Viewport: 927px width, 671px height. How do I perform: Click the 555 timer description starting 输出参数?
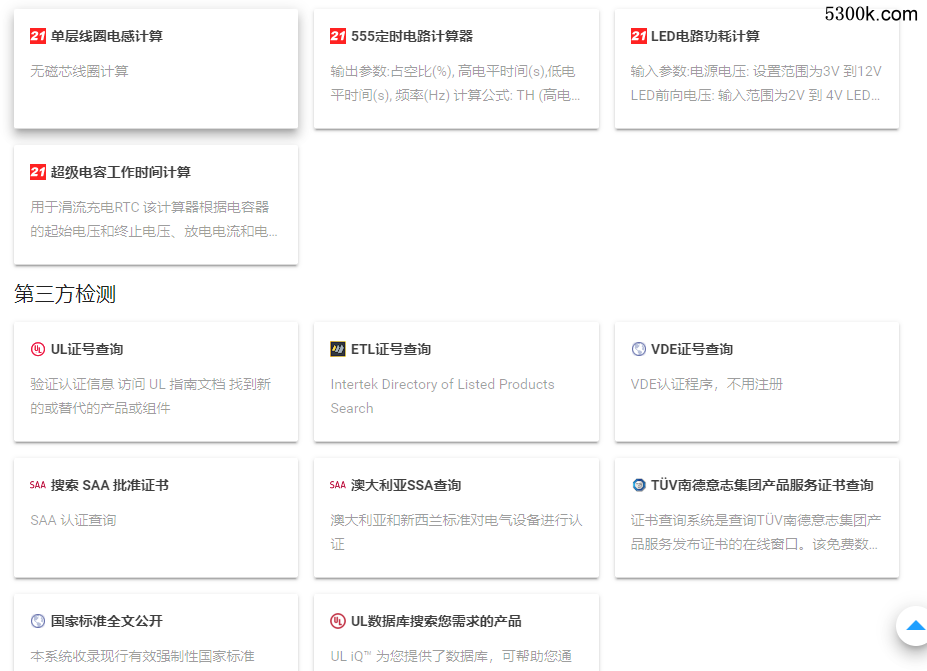pos(455,83)
